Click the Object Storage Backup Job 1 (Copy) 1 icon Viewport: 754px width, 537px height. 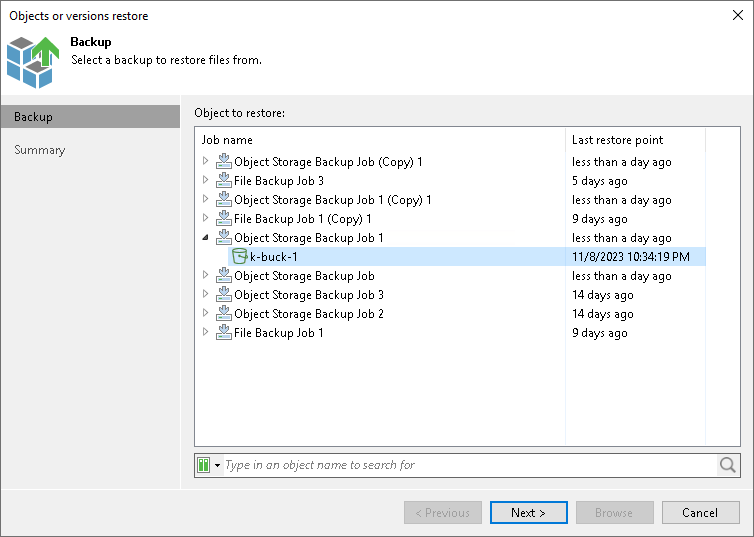224,200
